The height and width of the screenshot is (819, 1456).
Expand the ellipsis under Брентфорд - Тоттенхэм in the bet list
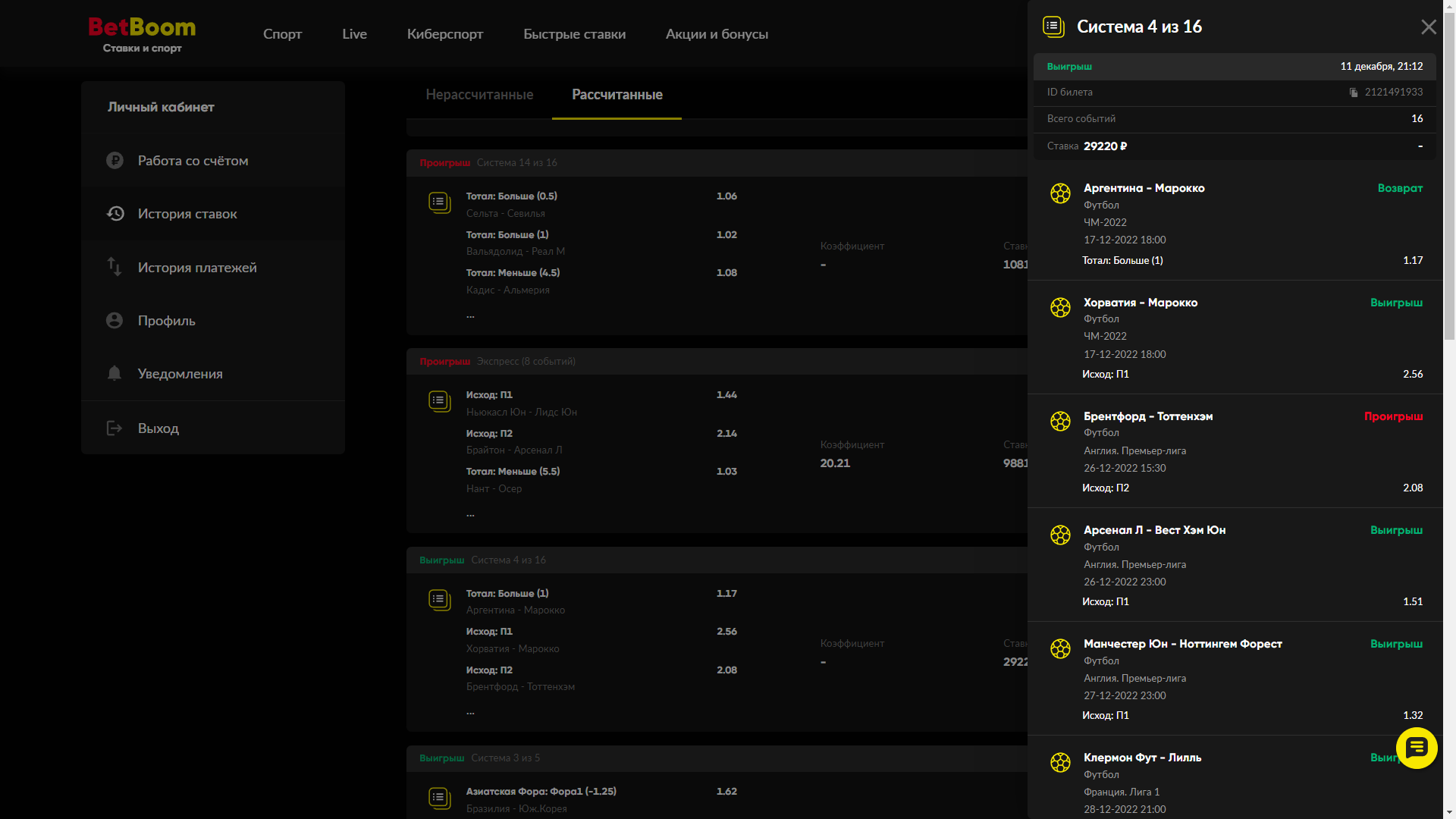pyautogui.click(x=470, y=712)
